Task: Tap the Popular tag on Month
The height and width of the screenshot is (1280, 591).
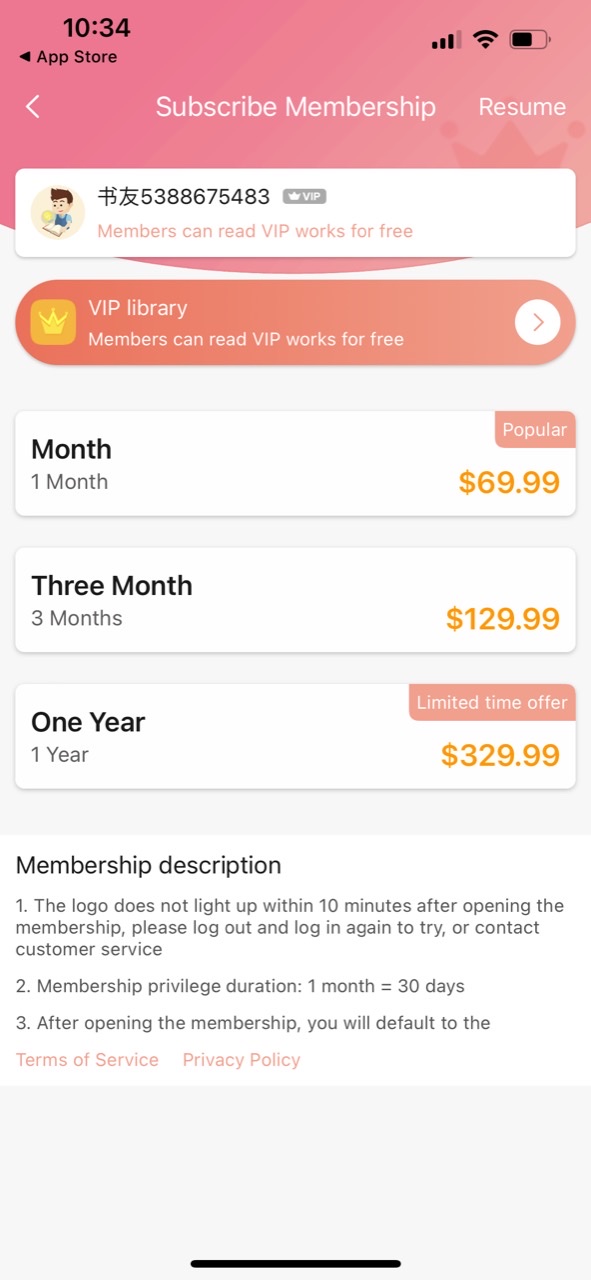Action: tap(535, 429)
